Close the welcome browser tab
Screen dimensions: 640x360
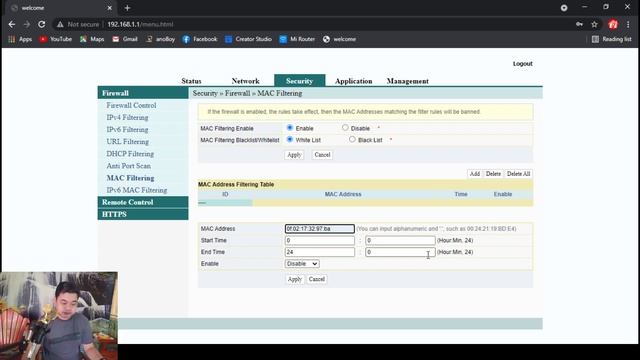tap(109, 8)
